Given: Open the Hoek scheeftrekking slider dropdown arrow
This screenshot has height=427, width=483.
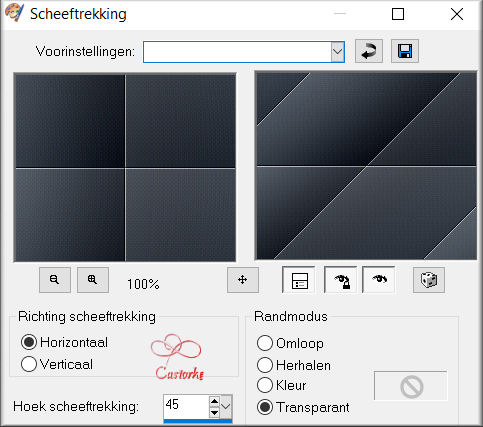Looking at the screenshot, I should 226,406.
